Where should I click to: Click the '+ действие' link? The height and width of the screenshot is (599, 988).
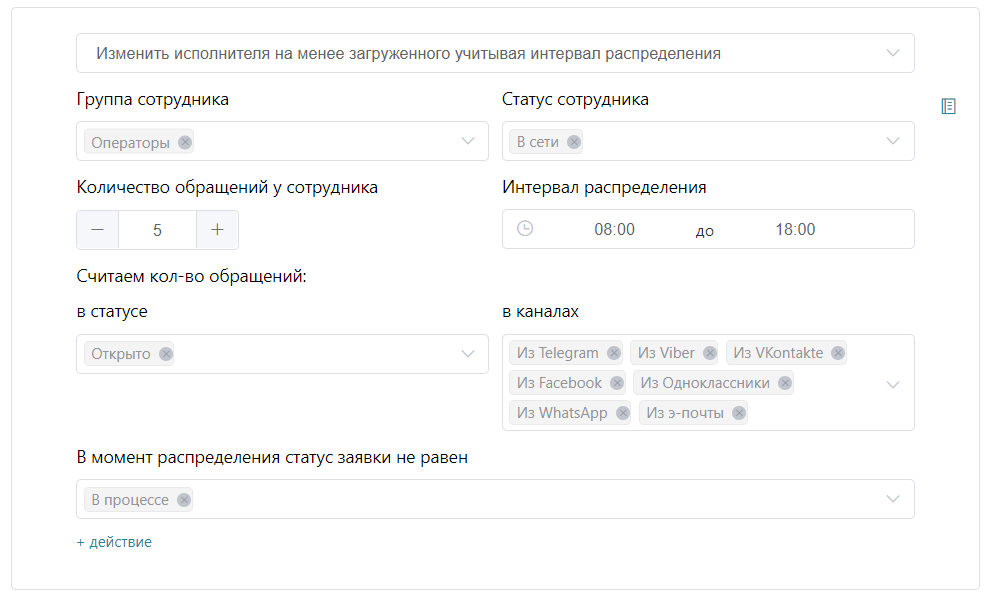[114, 542]
